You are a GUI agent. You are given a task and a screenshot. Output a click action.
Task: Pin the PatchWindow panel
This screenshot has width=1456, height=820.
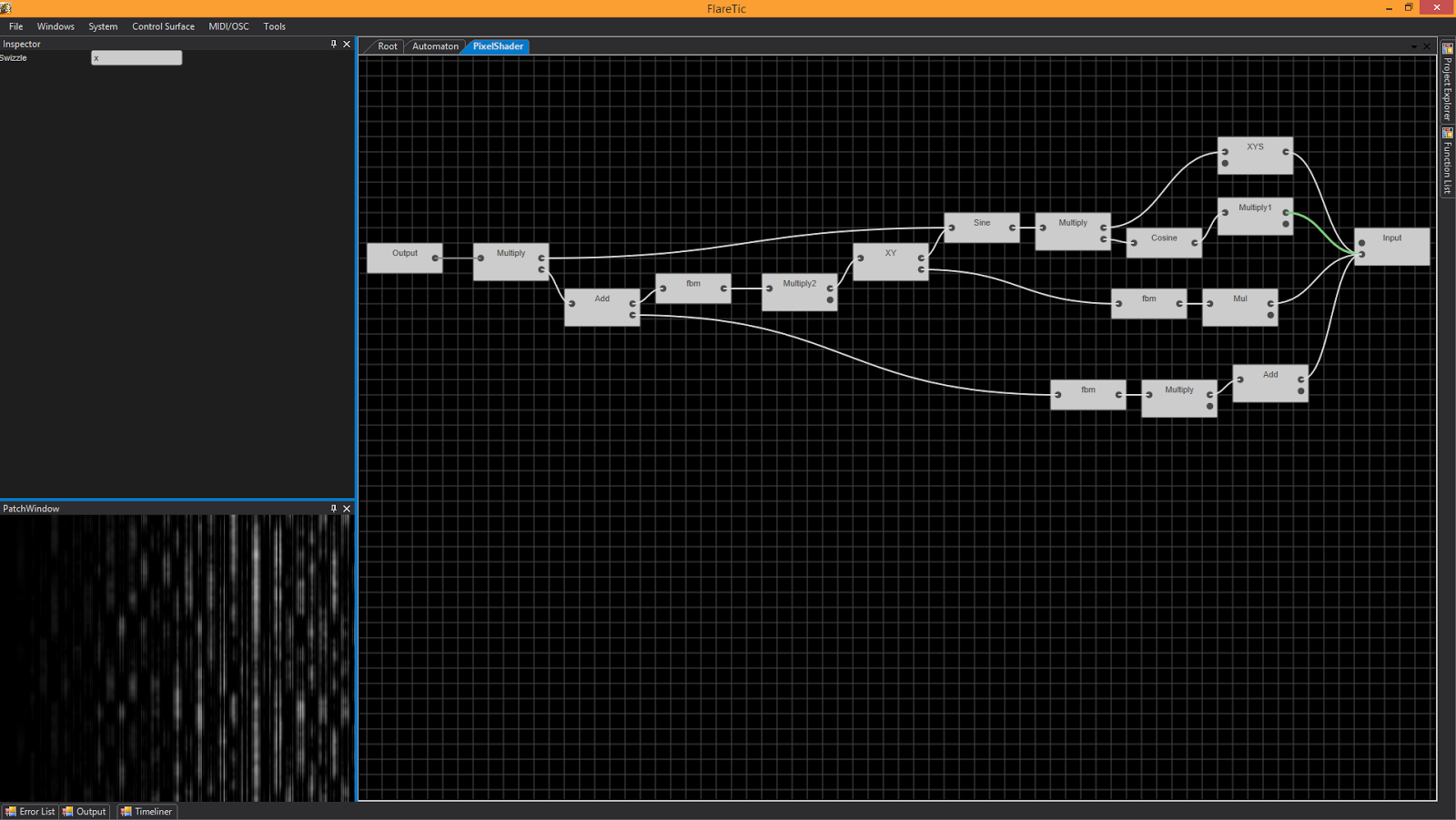pos(334,509)
